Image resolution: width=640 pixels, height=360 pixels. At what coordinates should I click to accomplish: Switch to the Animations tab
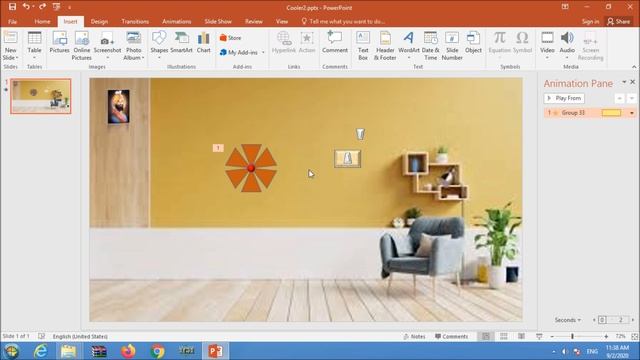177,21
